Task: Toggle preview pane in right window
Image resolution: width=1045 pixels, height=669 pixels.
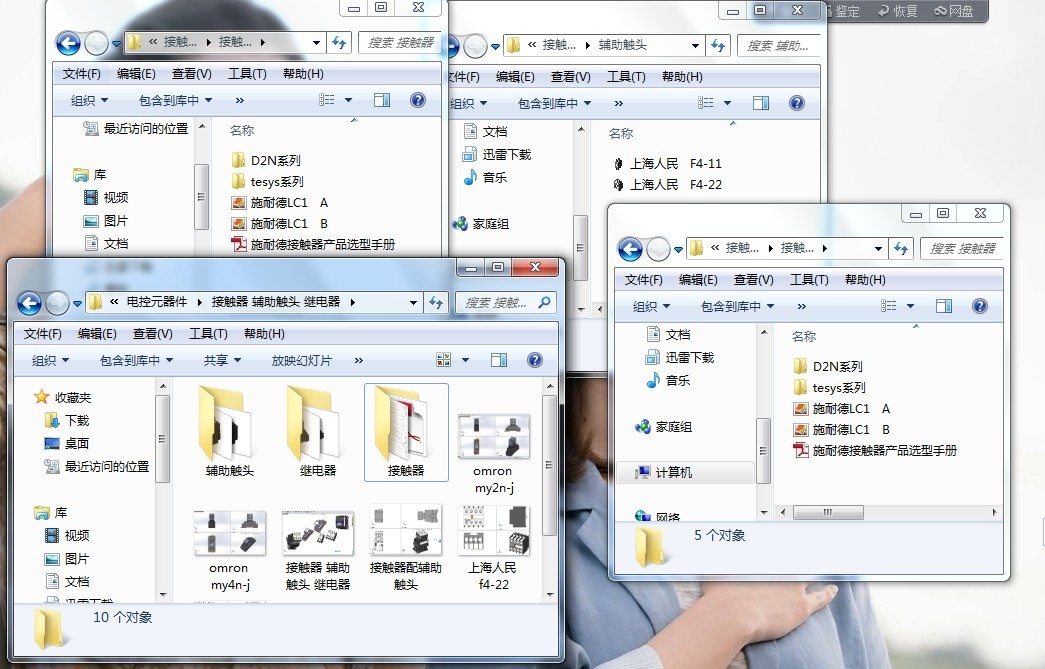Action: (944, 307)
